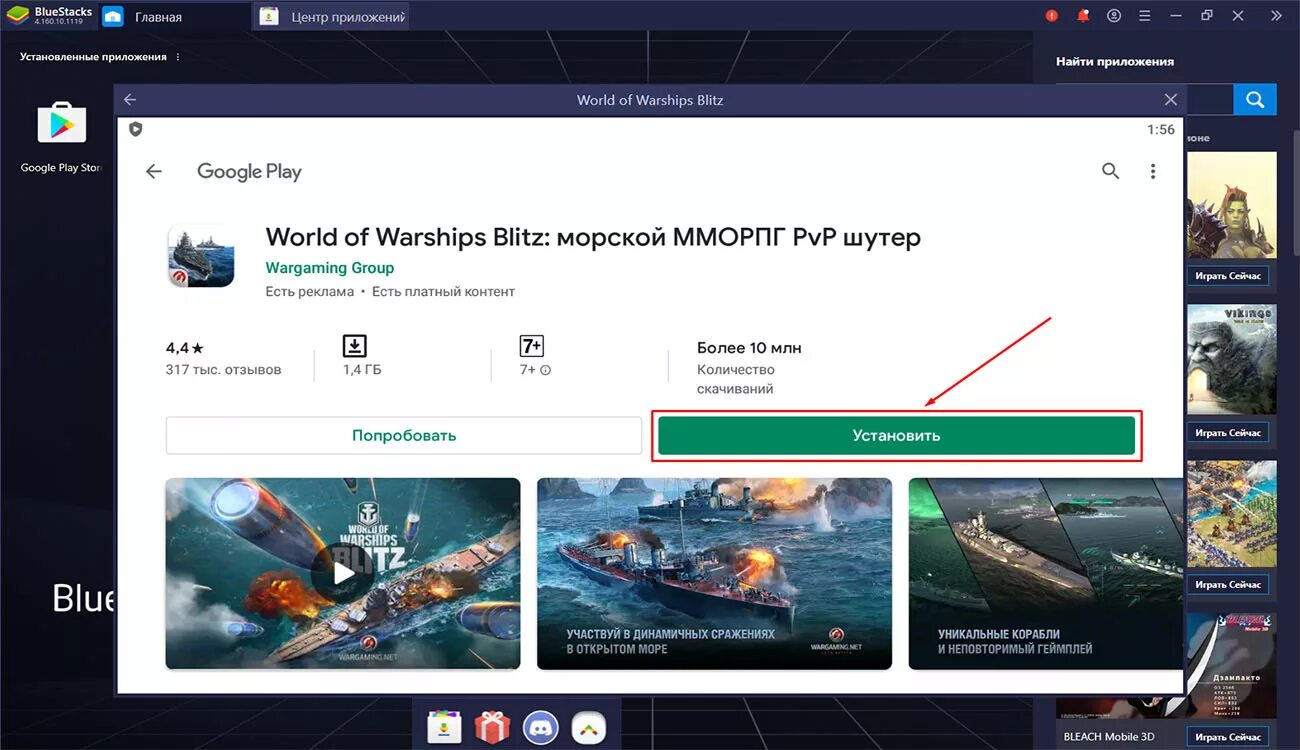Screen dimensions: 1300x750
Task: Open the red alert warning icon
Action: pyautogui.click(x=1052, y=16)
